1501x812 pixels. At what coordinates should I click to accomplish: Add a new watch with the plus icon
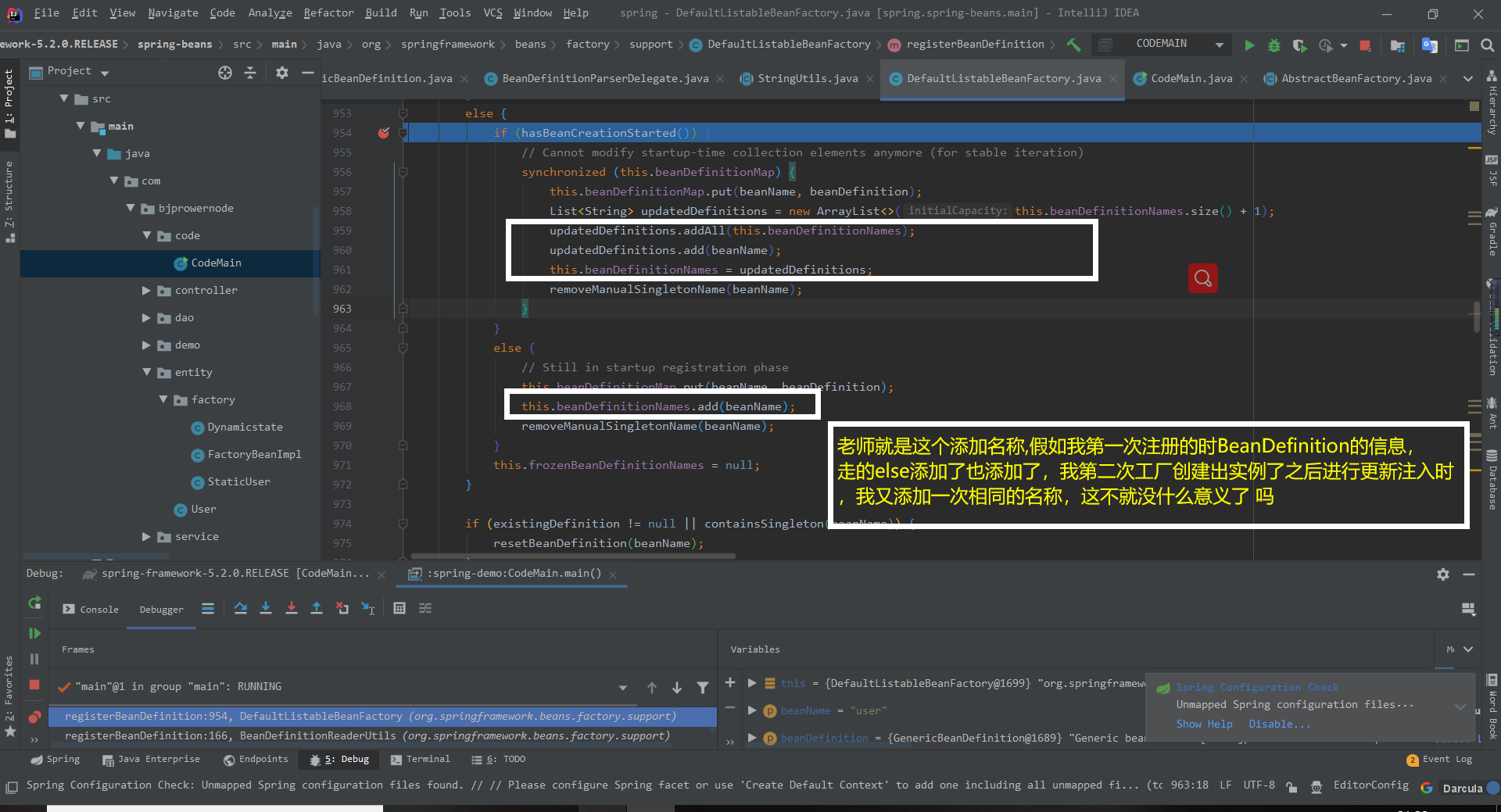tap(730, 682)
